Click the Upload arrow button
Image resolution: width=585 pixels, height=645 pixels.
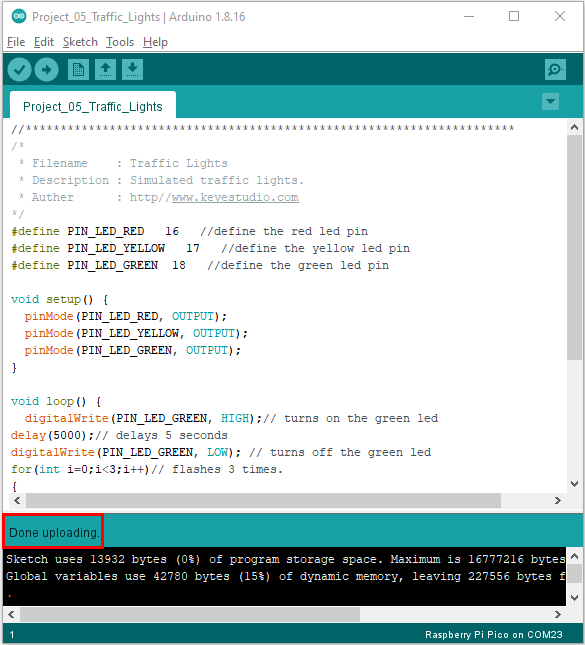tap(46, 70)
